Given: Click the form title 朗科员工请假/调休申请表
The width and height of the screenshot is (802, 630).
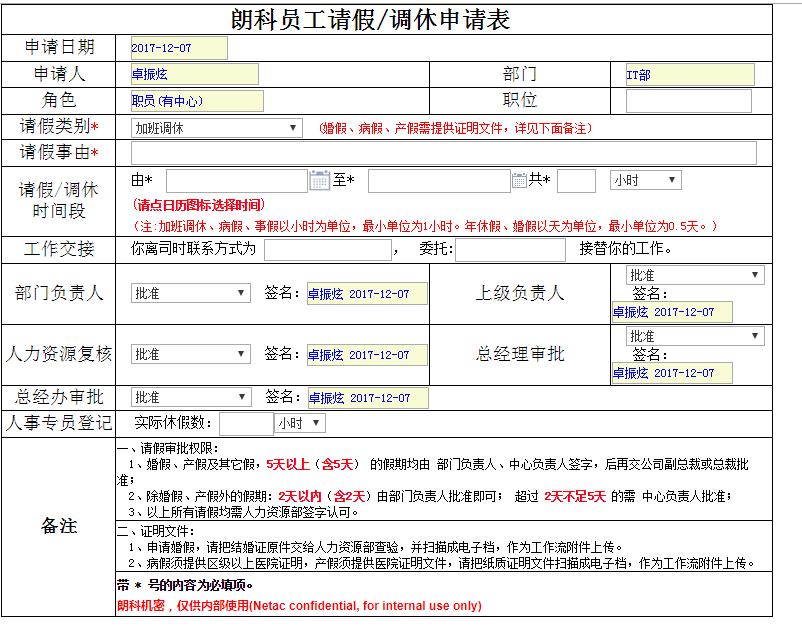Looking at the screenshot, I should coord(370,20).
